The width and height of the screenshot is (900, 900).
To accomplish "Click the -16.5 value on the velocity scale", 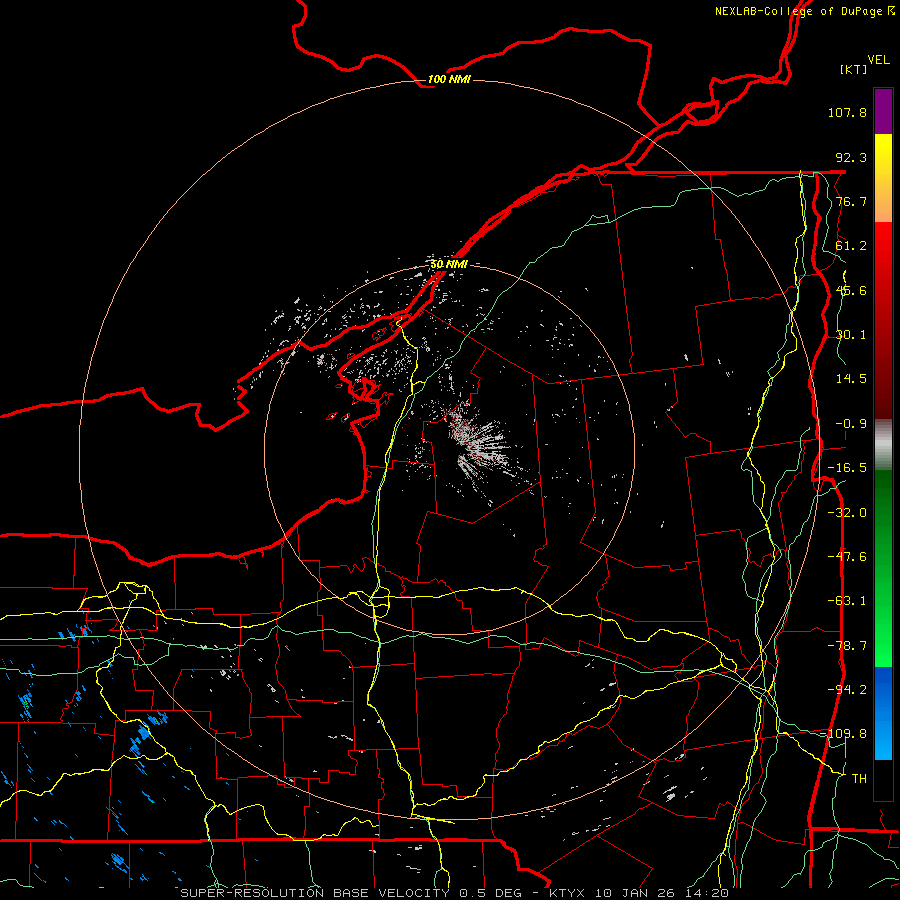I will click(x=847, y=468).
